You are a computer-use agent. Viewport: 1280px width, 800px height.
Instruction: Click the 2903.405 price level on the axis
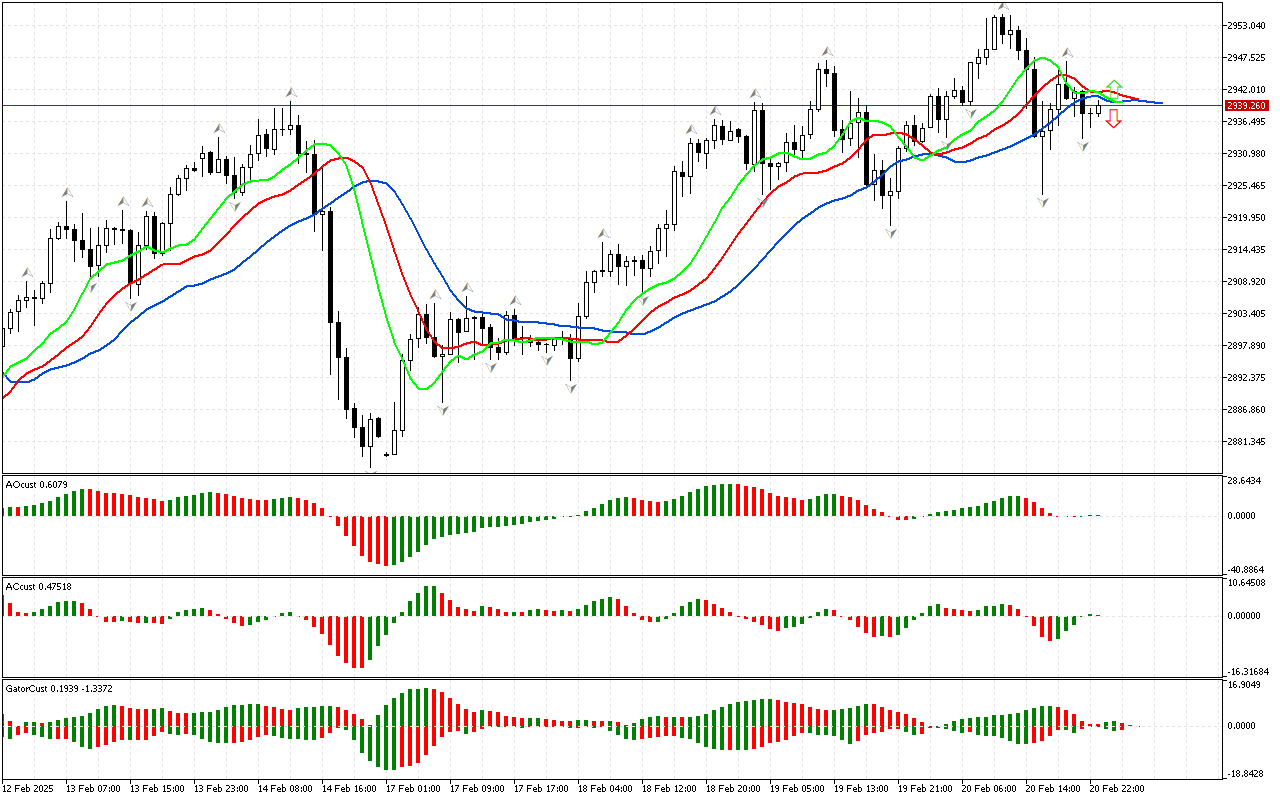1248,314
